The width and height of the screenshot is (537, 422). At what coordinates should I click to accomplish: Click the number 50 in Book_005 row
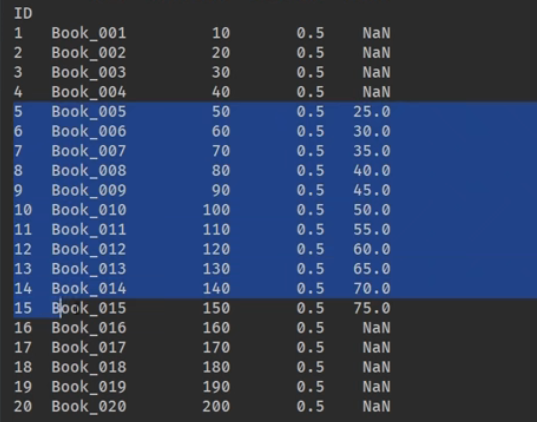click(x=221, y=112)
